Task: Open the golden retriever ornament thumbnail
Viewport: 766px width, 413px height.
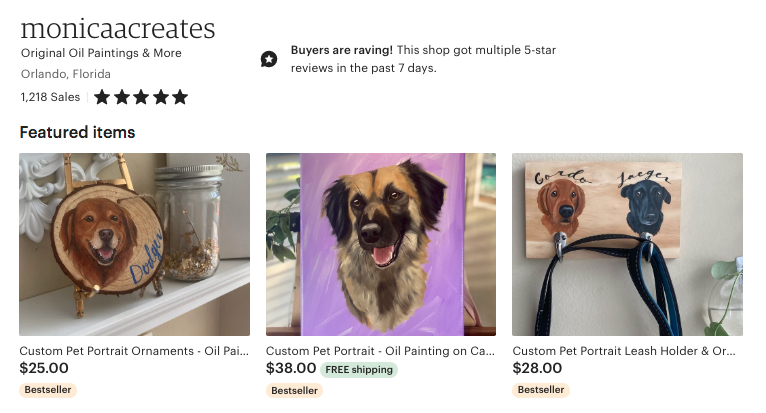Action: click(x=134, y=244)
